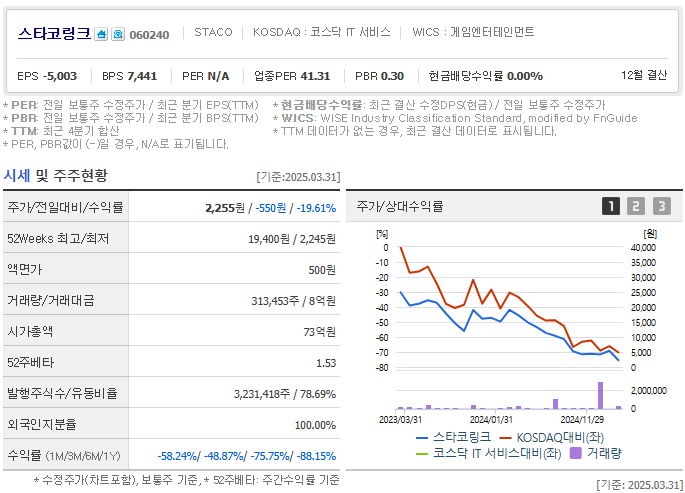Select 313,453주 / 8억원 volume value
This screenshot has width=685, height=493.
pos(294,301)
